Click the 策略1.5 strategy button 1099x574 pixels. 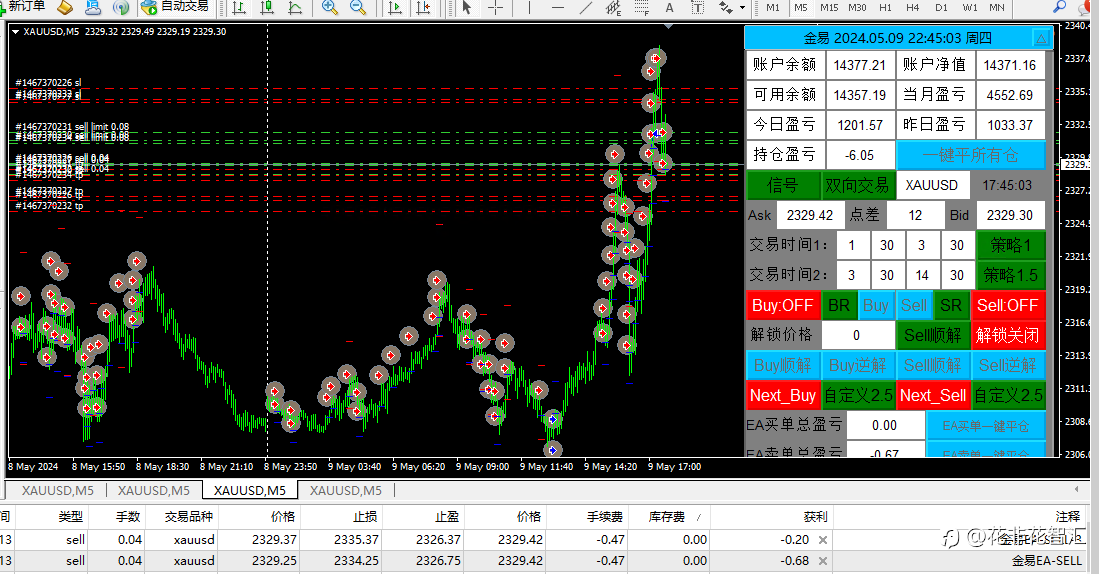[x=1010, y=275]
